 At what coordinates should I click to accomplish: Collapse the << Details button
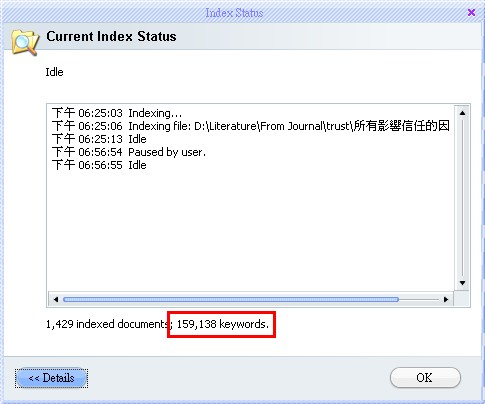(51, 378)
